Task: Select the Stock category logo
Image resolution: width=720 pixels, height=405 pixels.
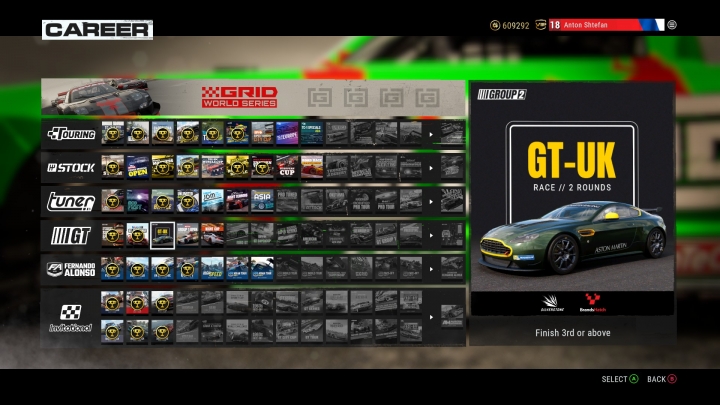Action: pyautogui.click(x=71, y=168)
